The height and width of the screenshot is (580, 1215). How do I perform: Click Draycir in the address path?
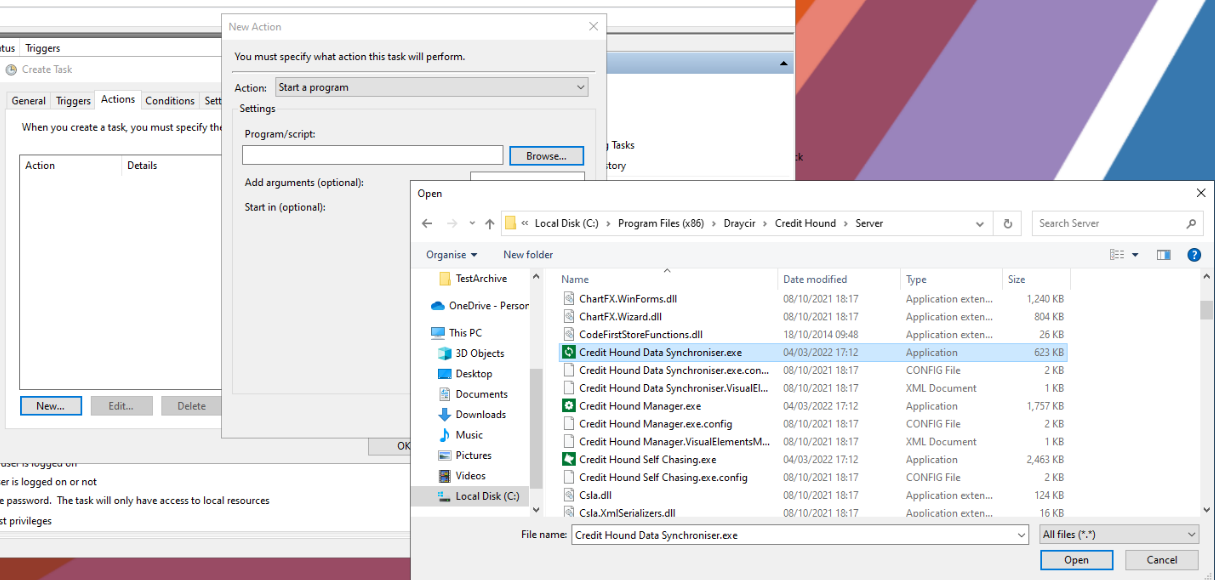740,224
